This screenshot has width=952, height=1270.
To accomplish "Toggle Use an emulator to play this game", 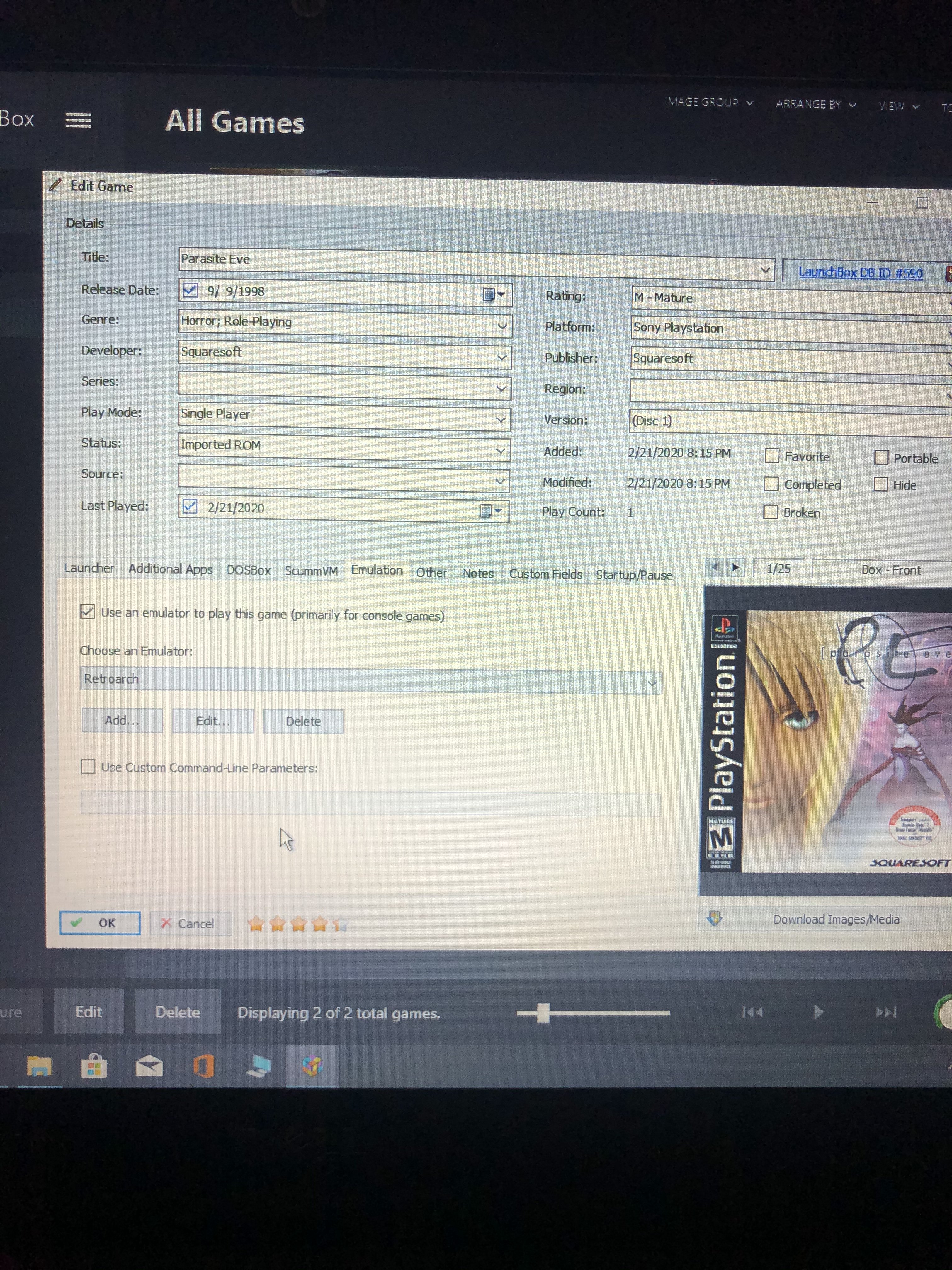I will coord(87,611).
